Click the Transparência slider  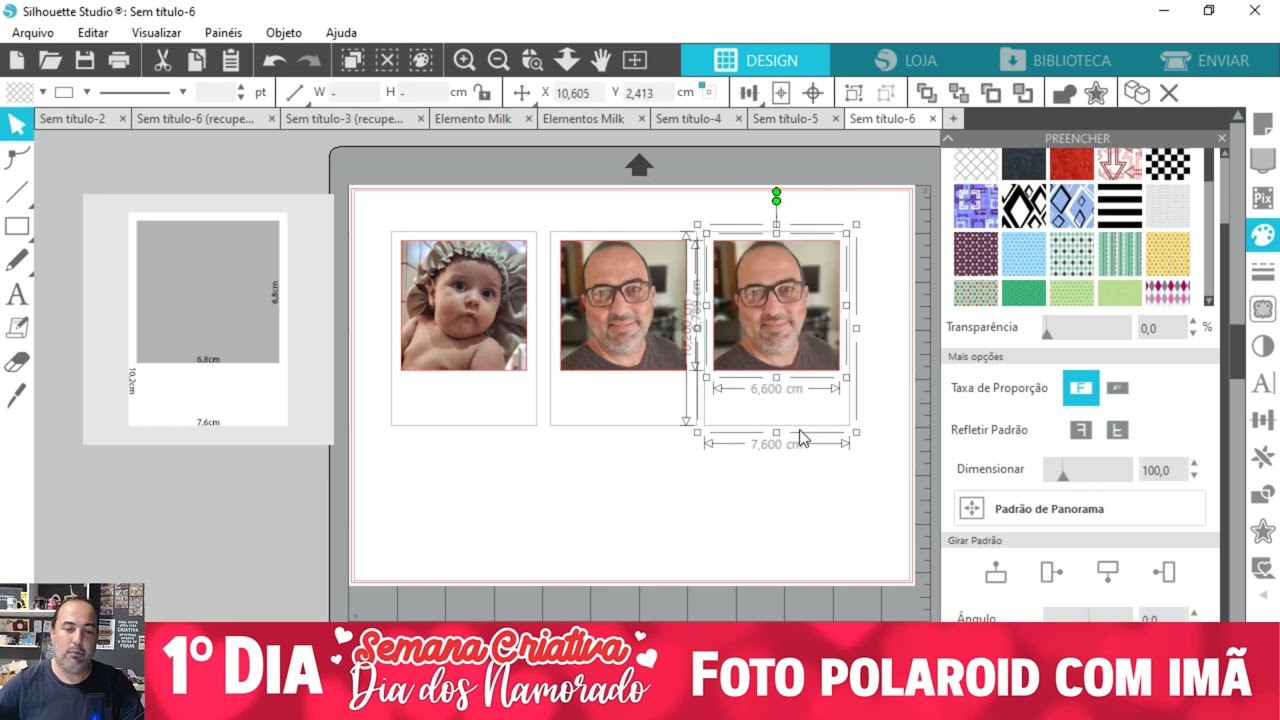pyautogui.click(x=1088, y=327)
